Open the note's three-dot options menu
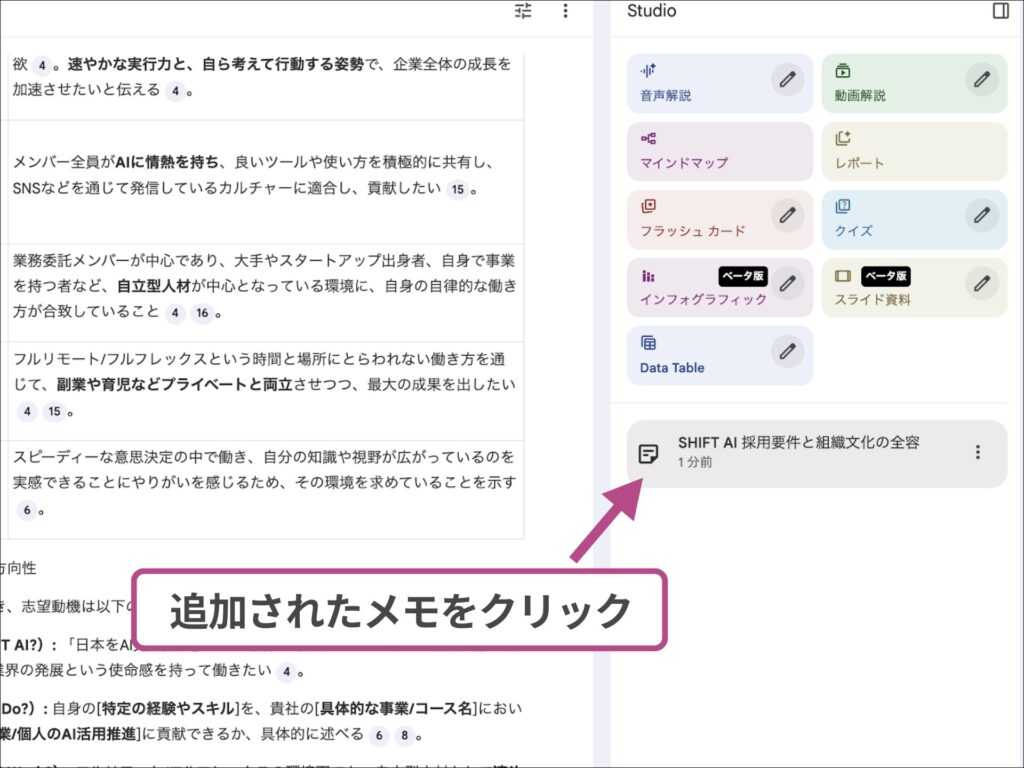The height and width of the screenshot is (768, 1024). pyautogui.click(x=977, y=452)
